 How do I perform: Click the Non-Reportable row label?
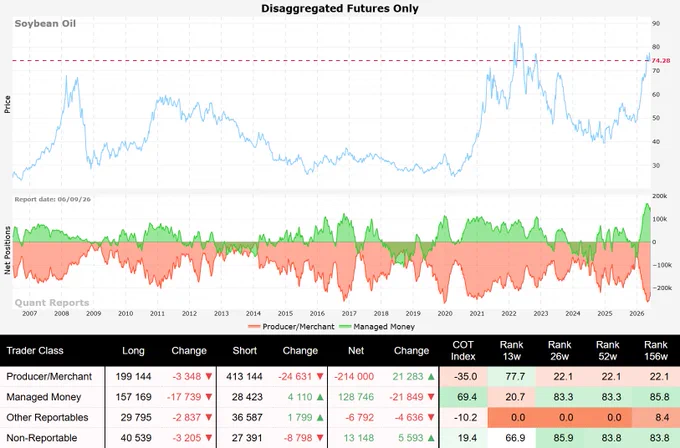click(x=42, y=438)
